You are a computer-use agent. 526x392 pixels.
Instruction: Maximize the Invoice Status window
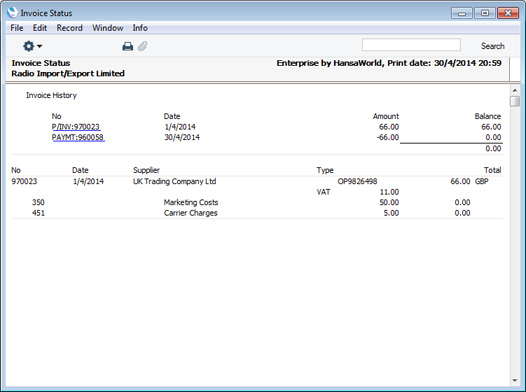484,13
